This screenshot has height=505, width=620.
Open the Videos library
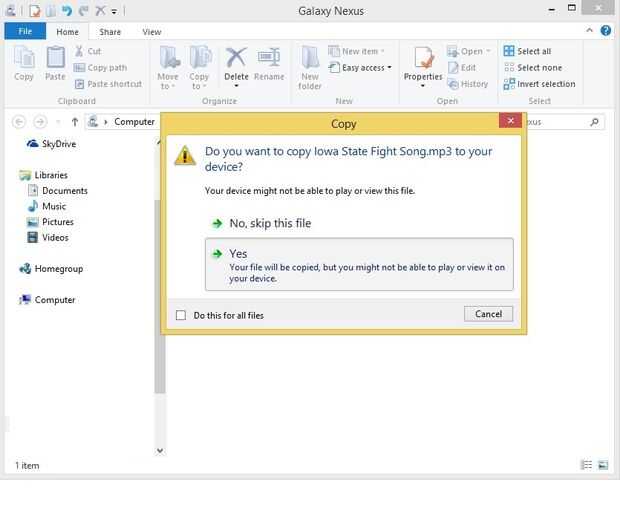(48, 237)
